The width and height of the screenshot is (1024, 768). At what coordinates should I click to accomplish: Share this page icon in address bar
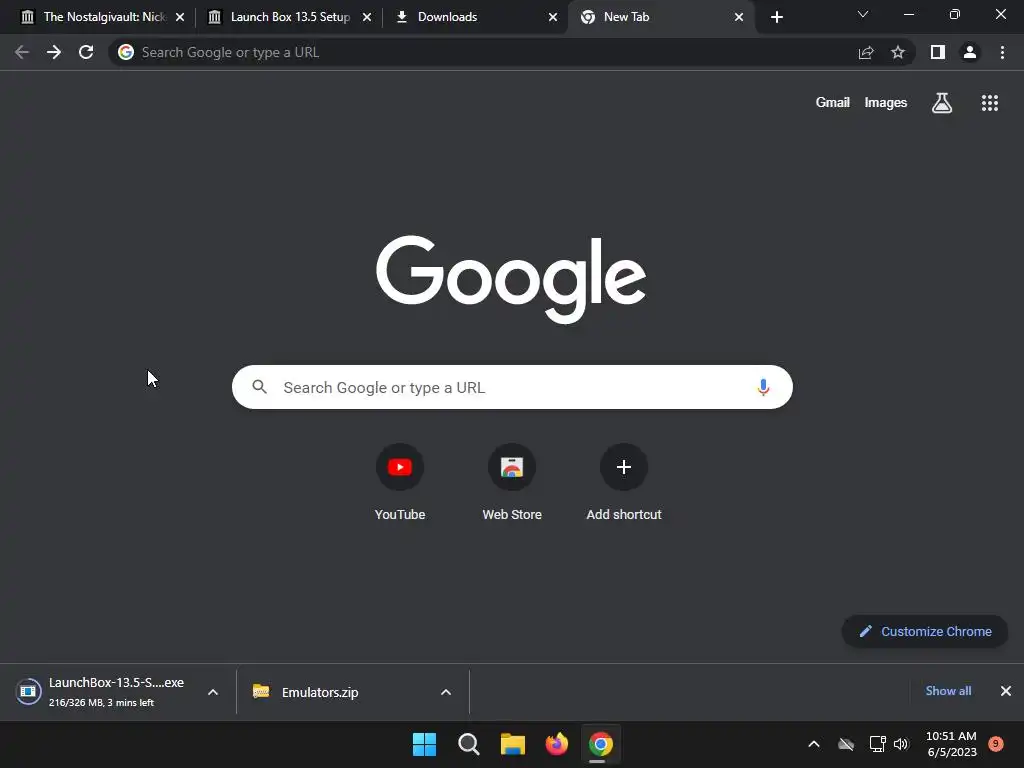[x=866, y=52]
